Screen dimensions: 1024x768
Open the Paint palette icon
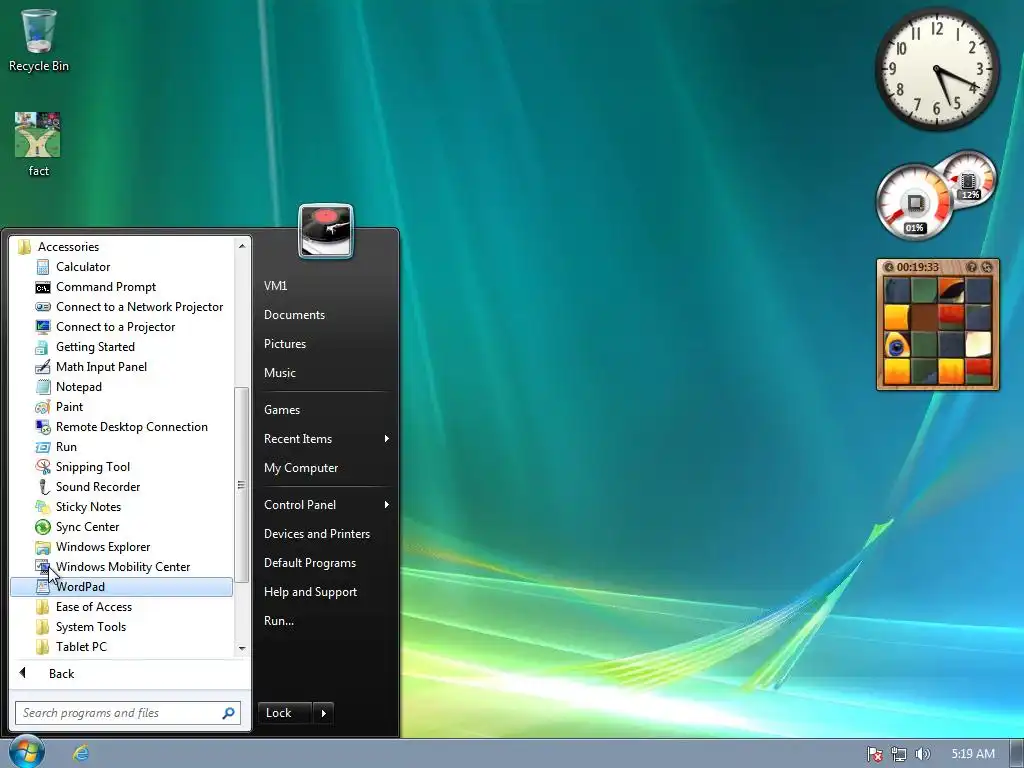click(43, 407)
